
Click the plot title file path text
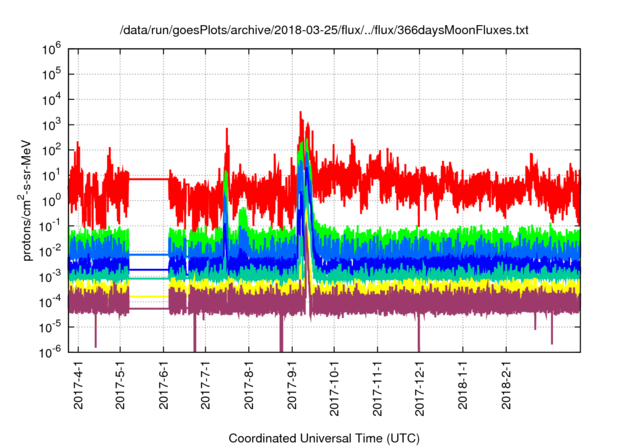pos(324,30)
